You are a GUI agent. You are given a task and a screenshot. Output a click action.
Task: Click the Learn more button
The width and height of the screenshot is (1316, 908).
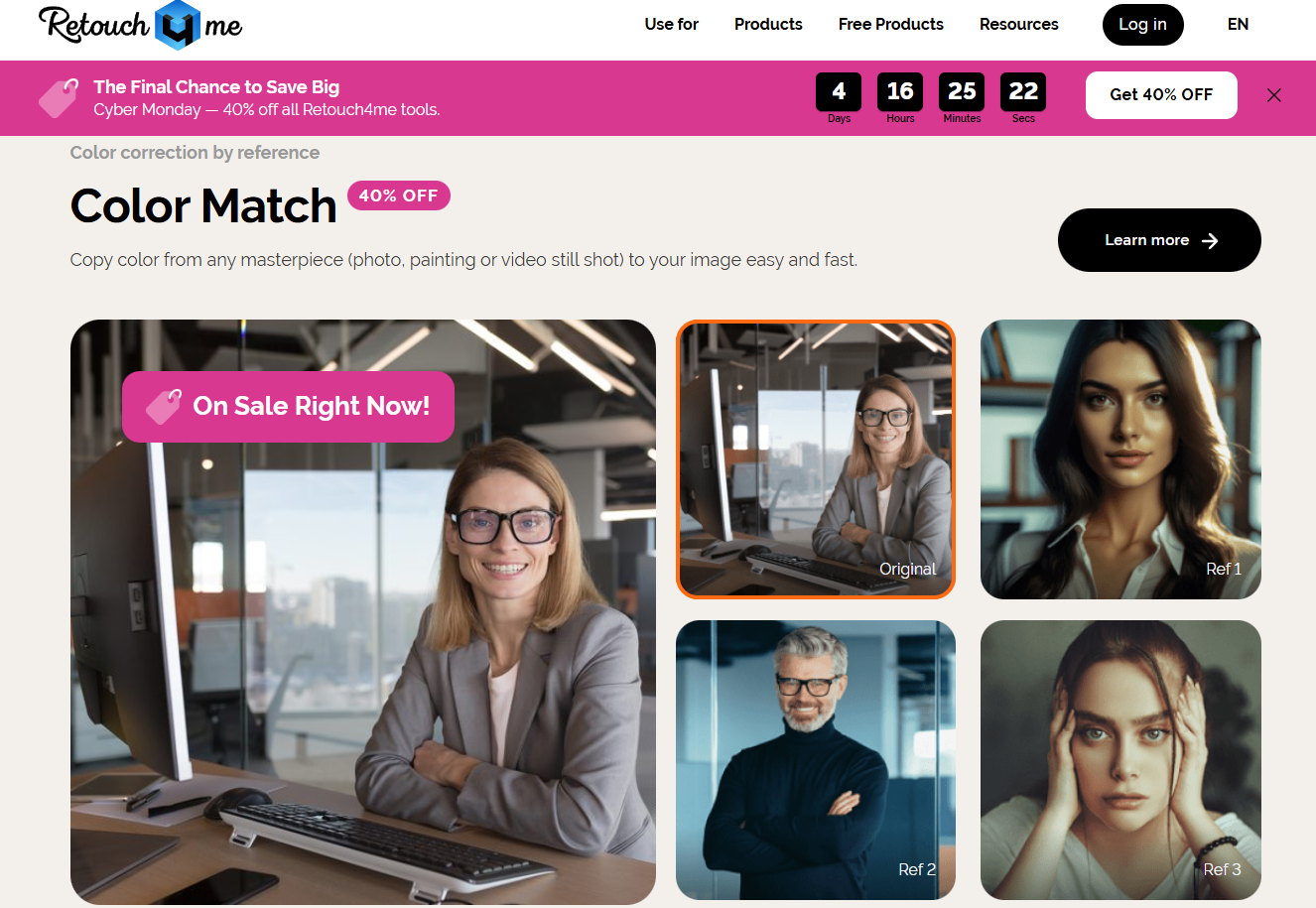click(1159, 240)
